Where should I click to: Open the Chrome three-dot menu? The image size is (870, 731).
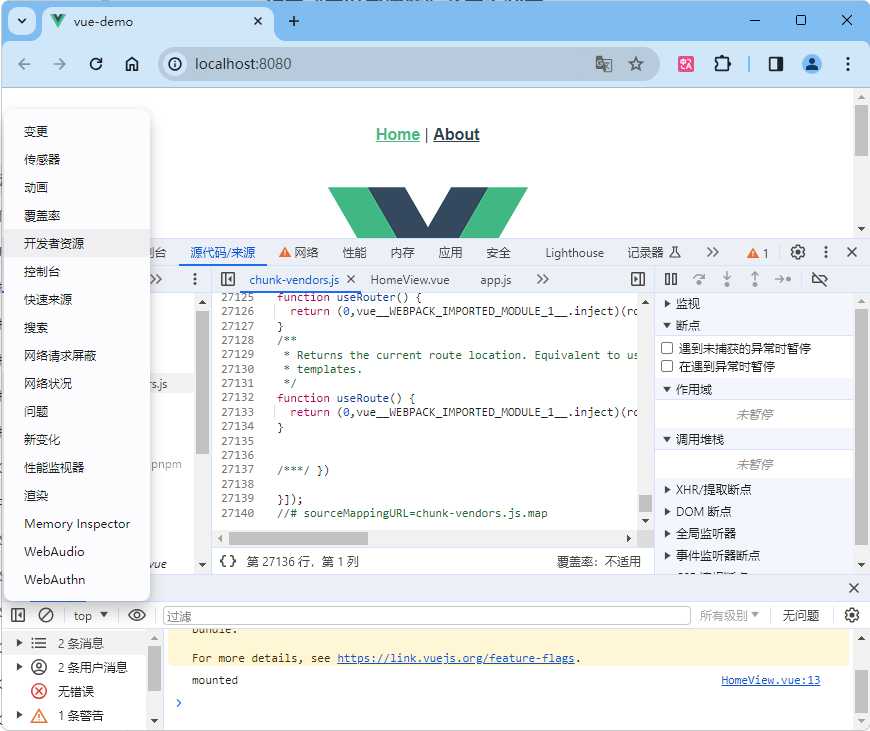click(x=847, y=64)
